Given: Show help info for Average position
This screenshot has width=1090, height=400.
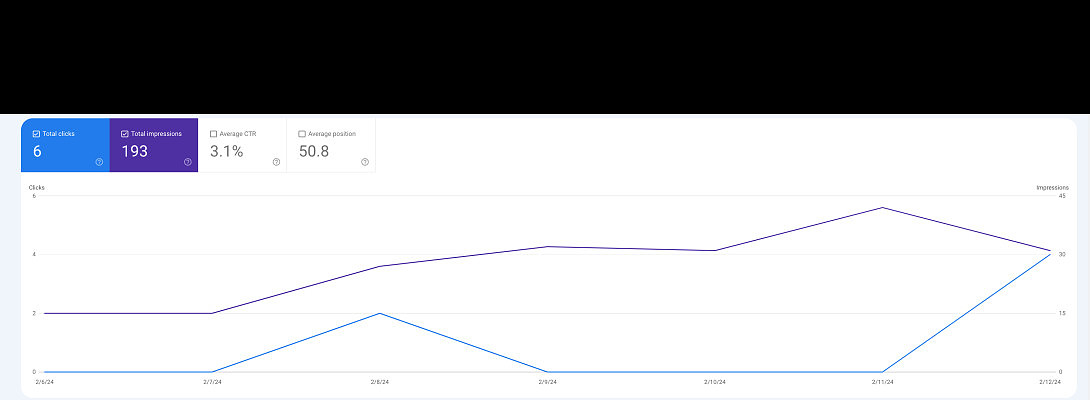Looking at the screenshot, I should pyautogui.click(x=365, y=162).
